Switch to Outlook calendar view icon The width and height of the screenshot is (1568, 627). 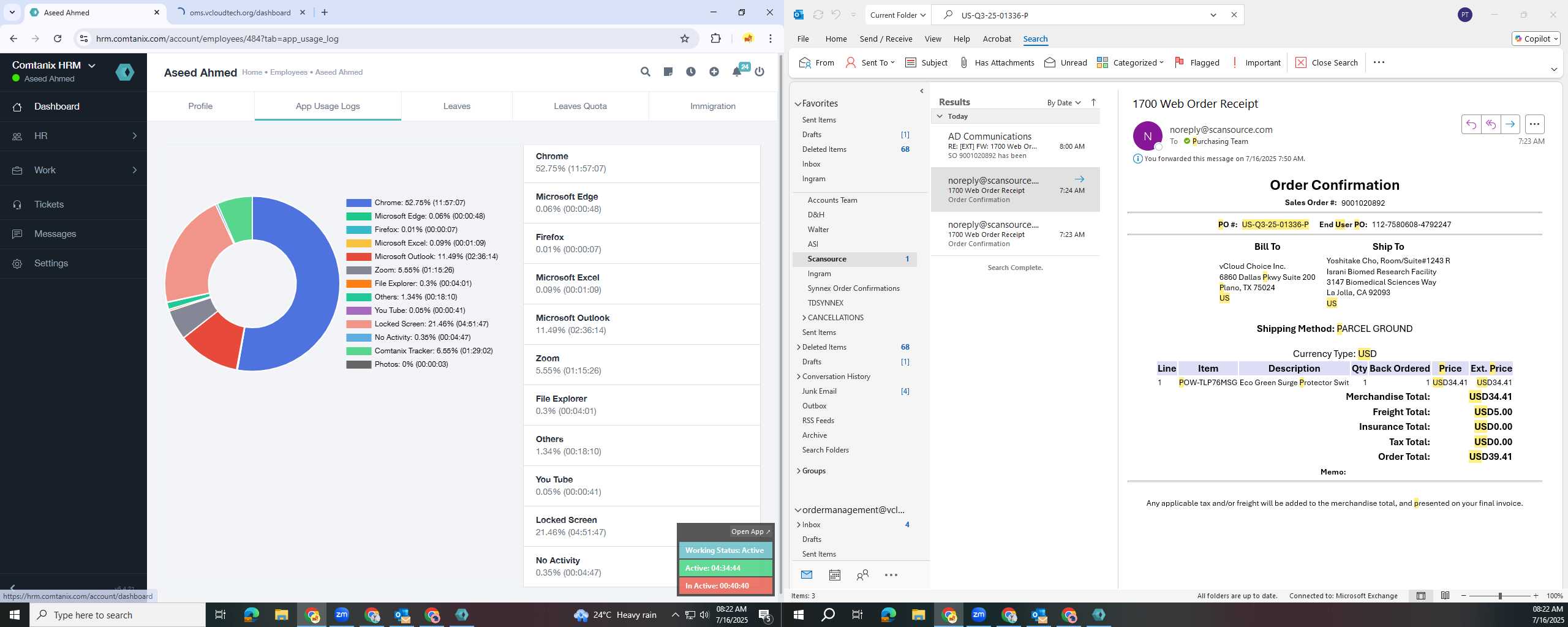pos(834,575)
